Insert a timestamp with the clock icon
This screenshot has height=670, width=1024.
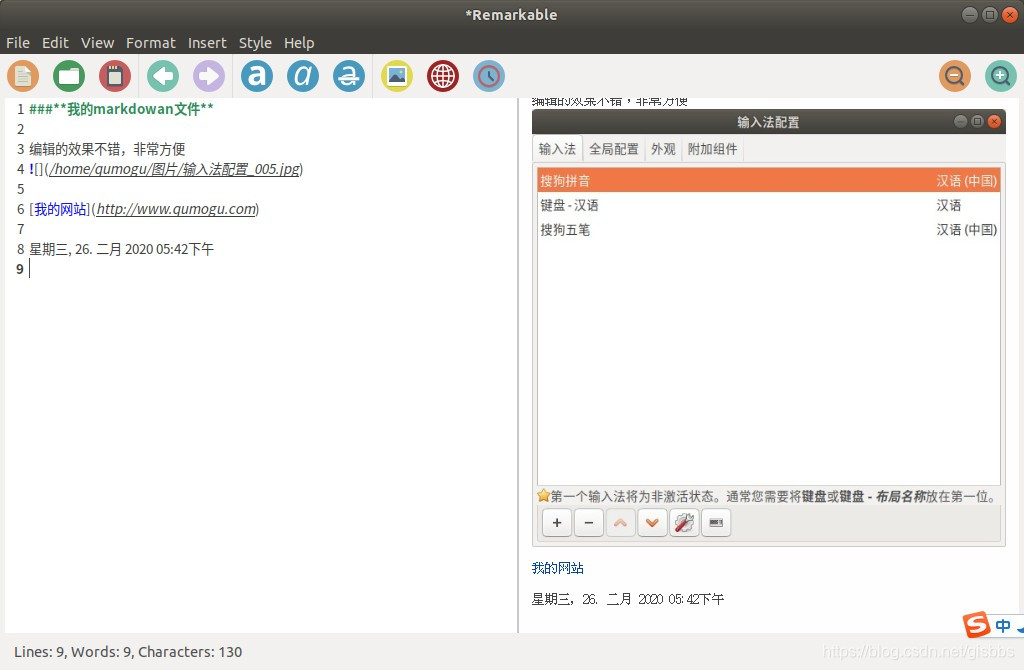pos(488,76)
